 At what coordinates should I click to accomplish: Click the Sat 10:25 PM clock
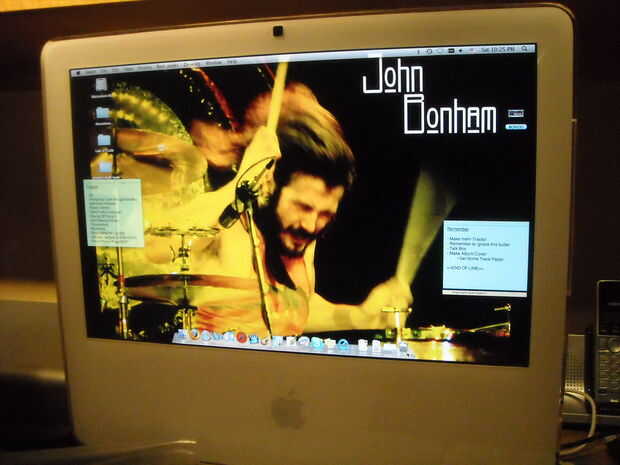[498, 49]
